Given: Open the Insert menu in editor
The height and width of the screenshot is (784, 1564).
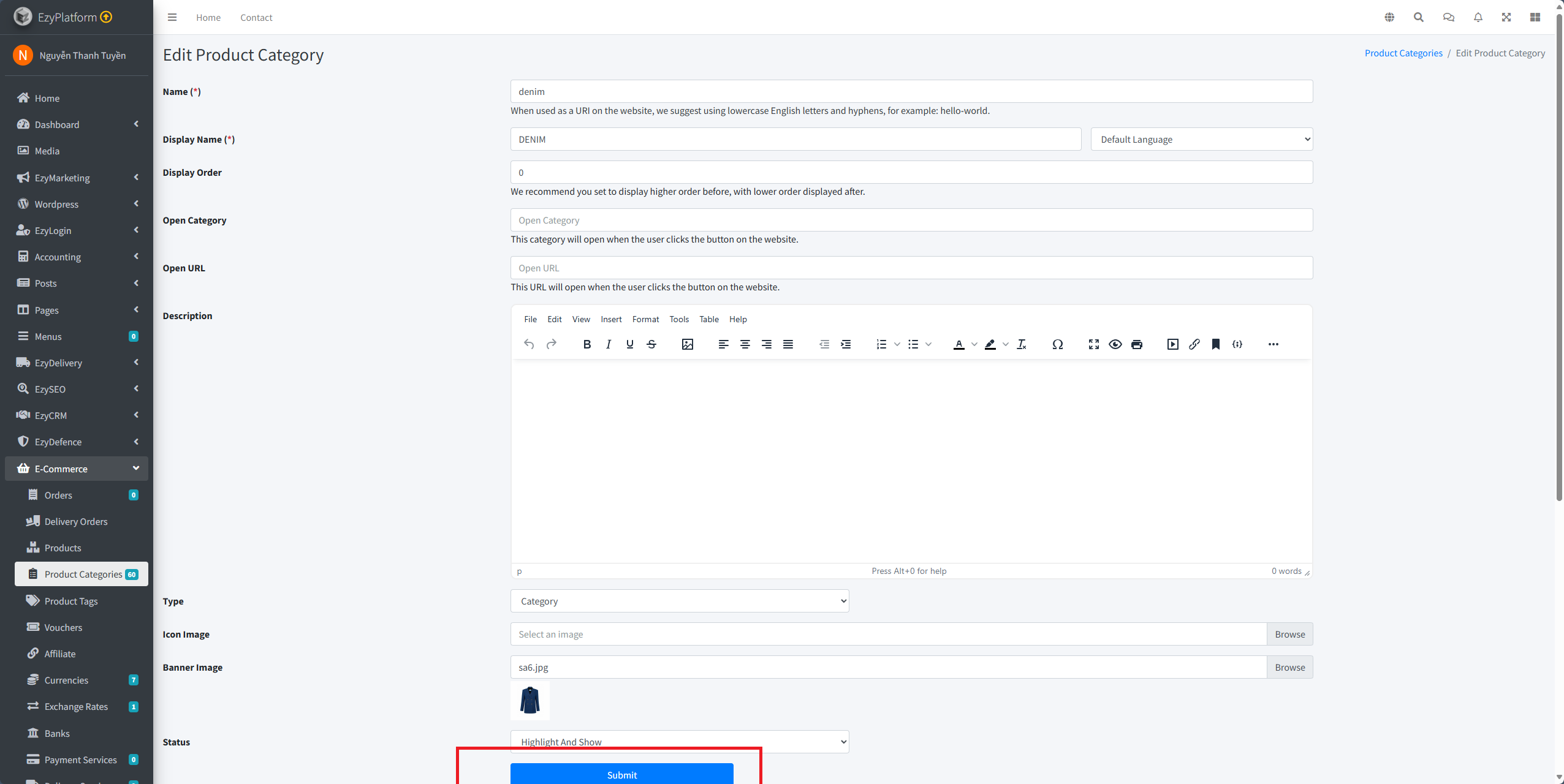Looking at the screenshot, I should click(x=610, y=319).
